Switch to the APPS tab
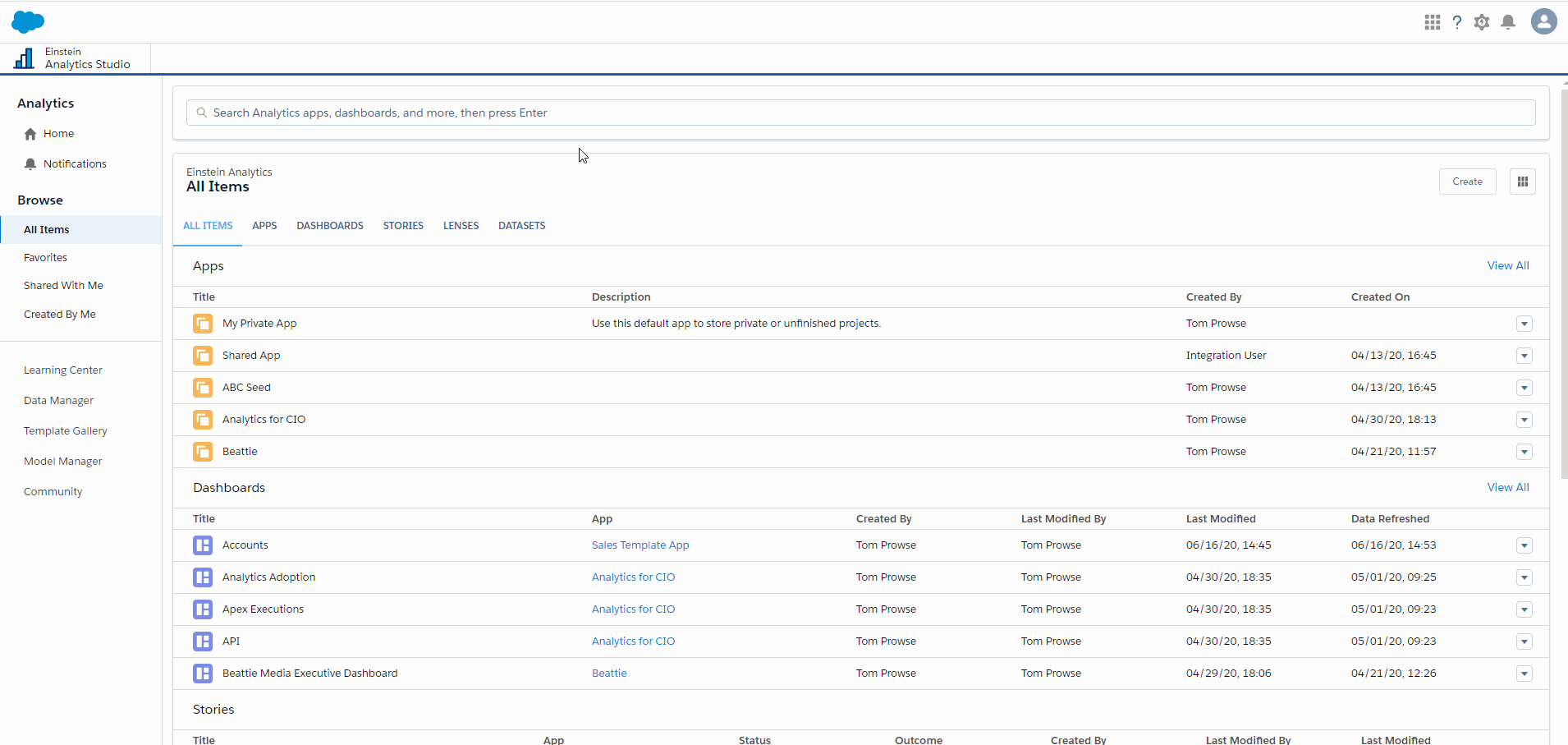The height and width of the screenshot is (745, 1568). 264,226
